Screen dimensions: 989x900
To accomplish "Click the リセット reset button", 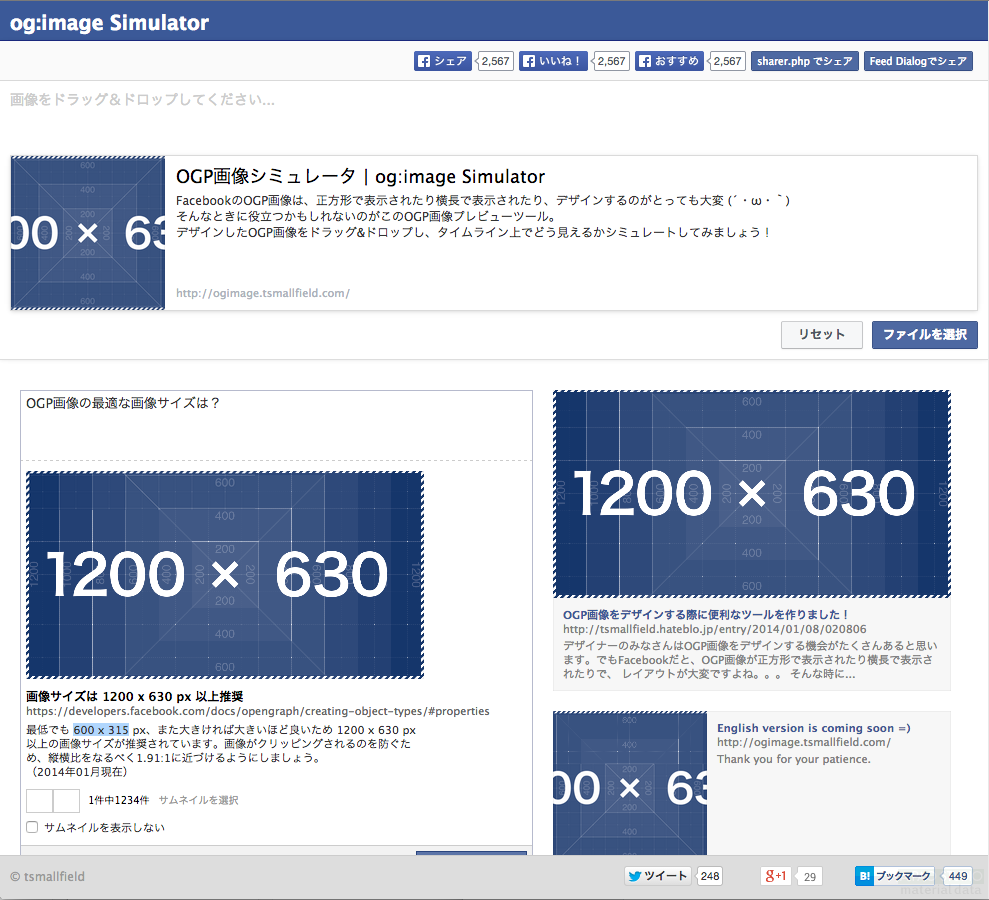I will pyautogui.click(x=821, y=335).
